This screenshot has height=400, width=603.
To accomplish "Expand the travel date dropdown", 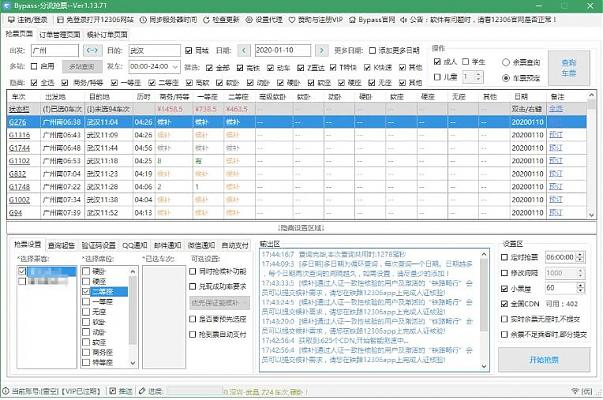I will pos(321,49).
